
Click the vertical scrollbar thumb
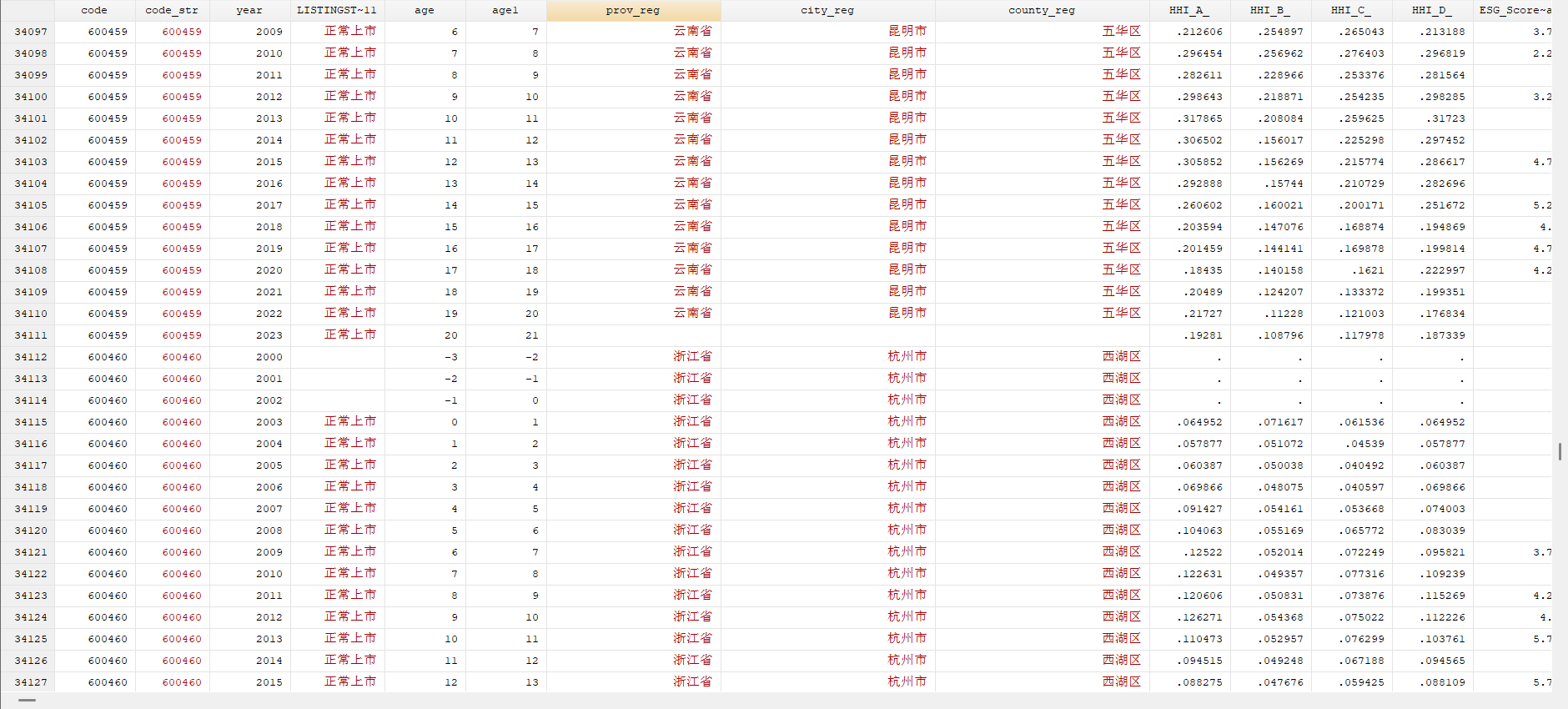[1560, 451]
